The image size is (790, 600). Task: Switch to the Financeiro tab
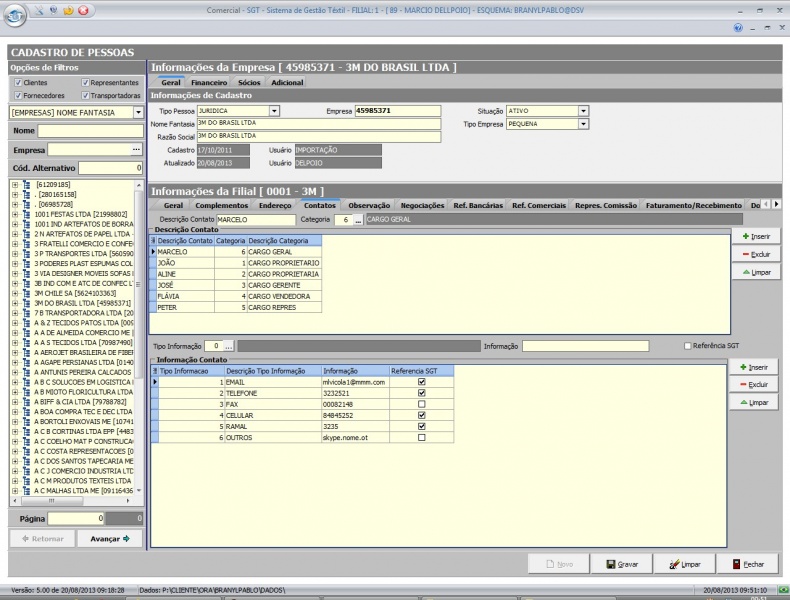(x=210, y=82)
